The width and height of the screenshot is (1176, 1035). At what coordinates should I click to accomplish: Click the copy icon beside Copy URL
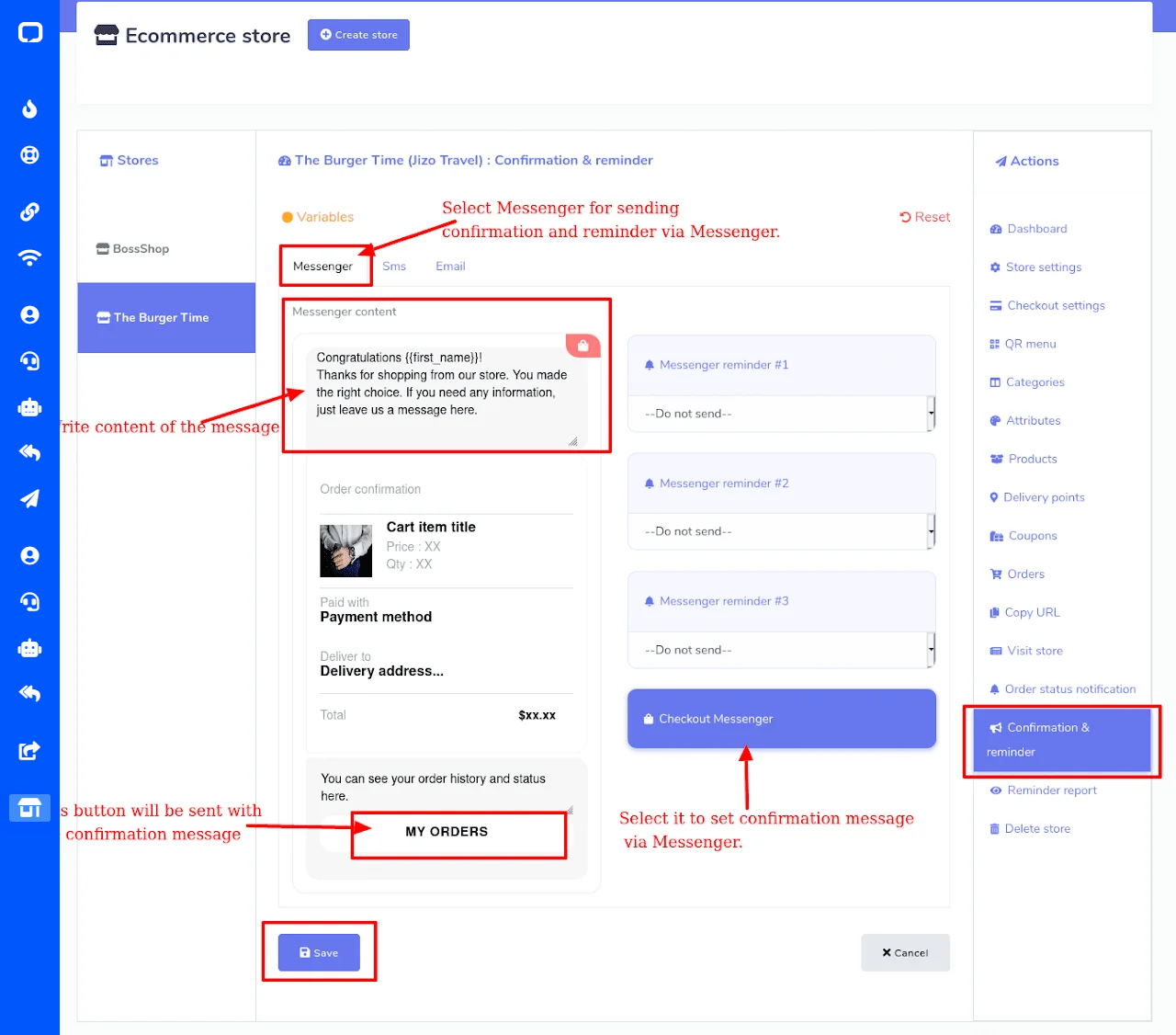tap(994, 612)
